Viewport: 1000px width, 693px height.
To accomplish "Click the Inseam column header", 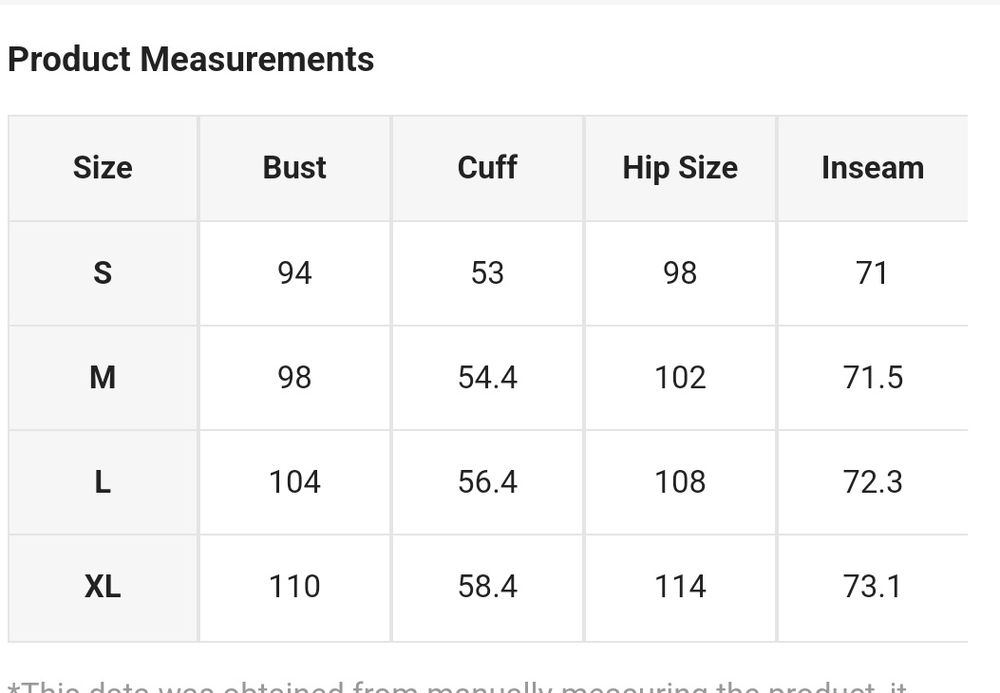I will click(872, 168).
